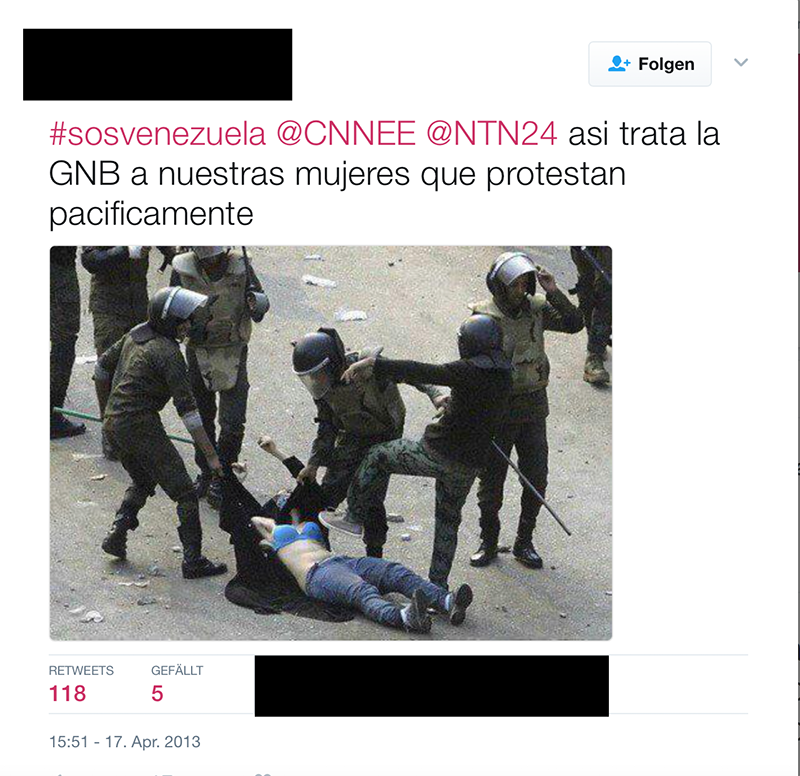Screen dimensions: 800x776
Task: Show the 118 retweets list
Action: pyautogui.click(x=67, y=693)
